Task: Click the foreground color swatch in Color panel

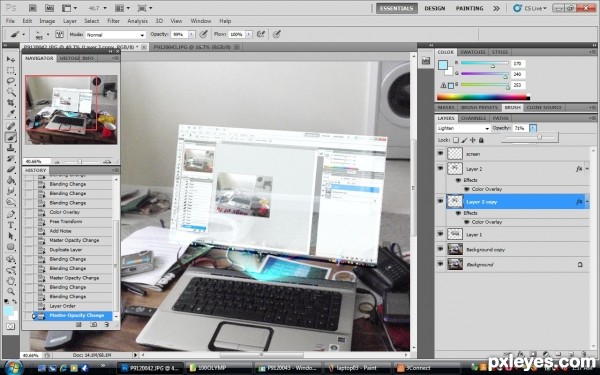Action: (442, 65)
